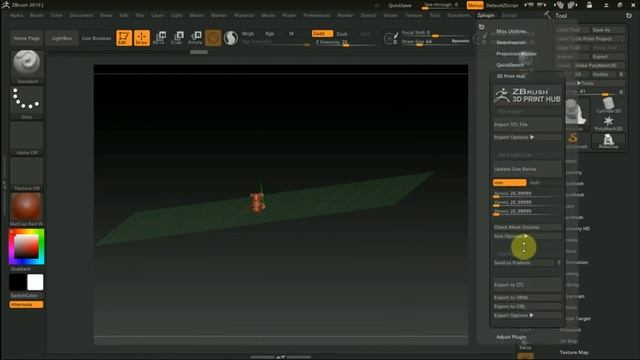Enable Zsub sculpt mode
The image size is (640, 360).
coord(342,34)
